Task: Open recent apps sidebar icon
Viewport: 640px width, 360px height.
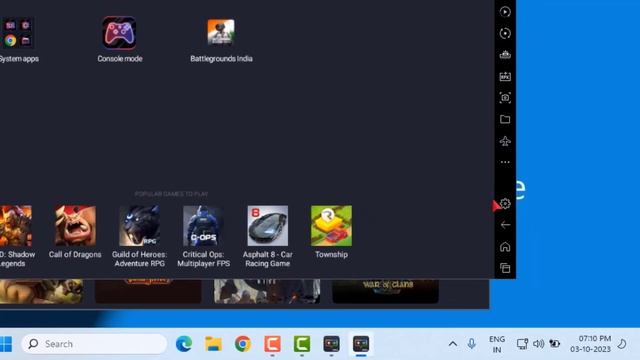Action: [x=505, y=268]
